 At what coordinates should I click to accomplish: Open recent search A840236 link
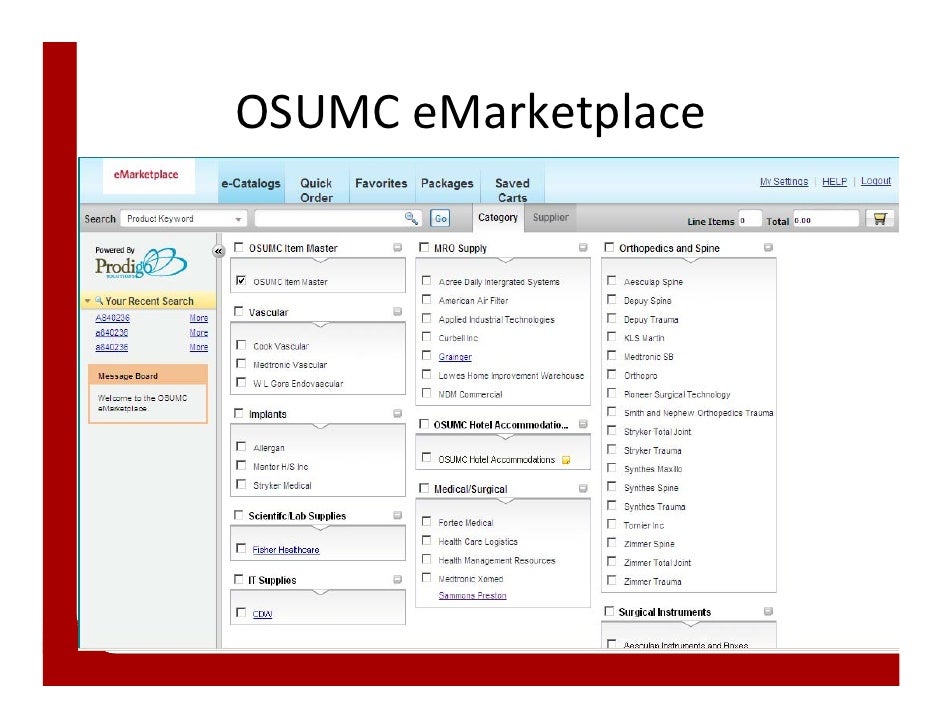pyautogui.click(x=112, y=318)
